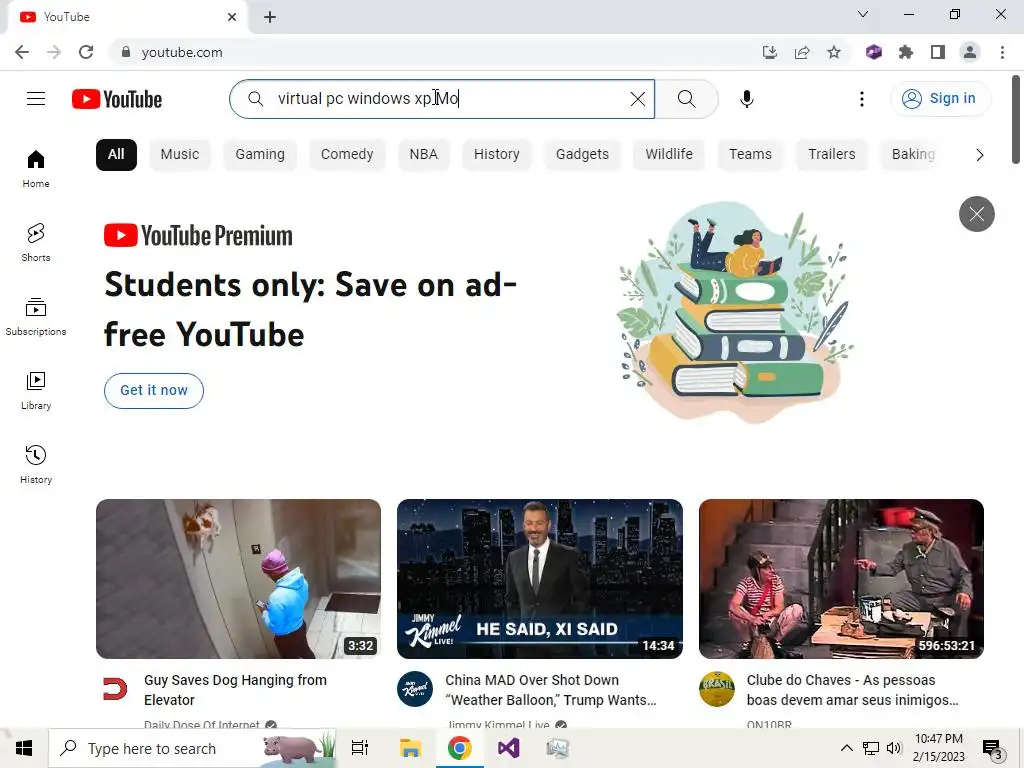Clear the search text with X
This screenshot has height=768, width=1024.
[x=637, y=99]
